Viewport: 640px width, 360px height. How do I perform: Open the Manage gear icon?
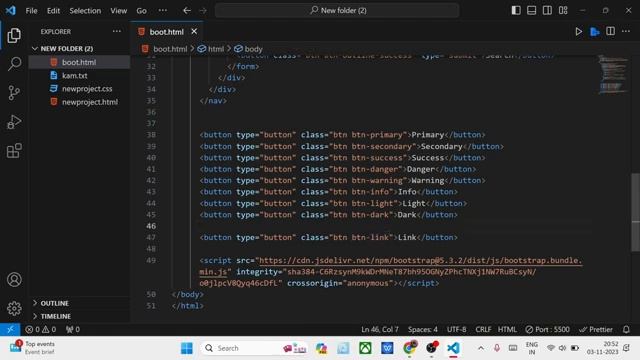[14, 308]
